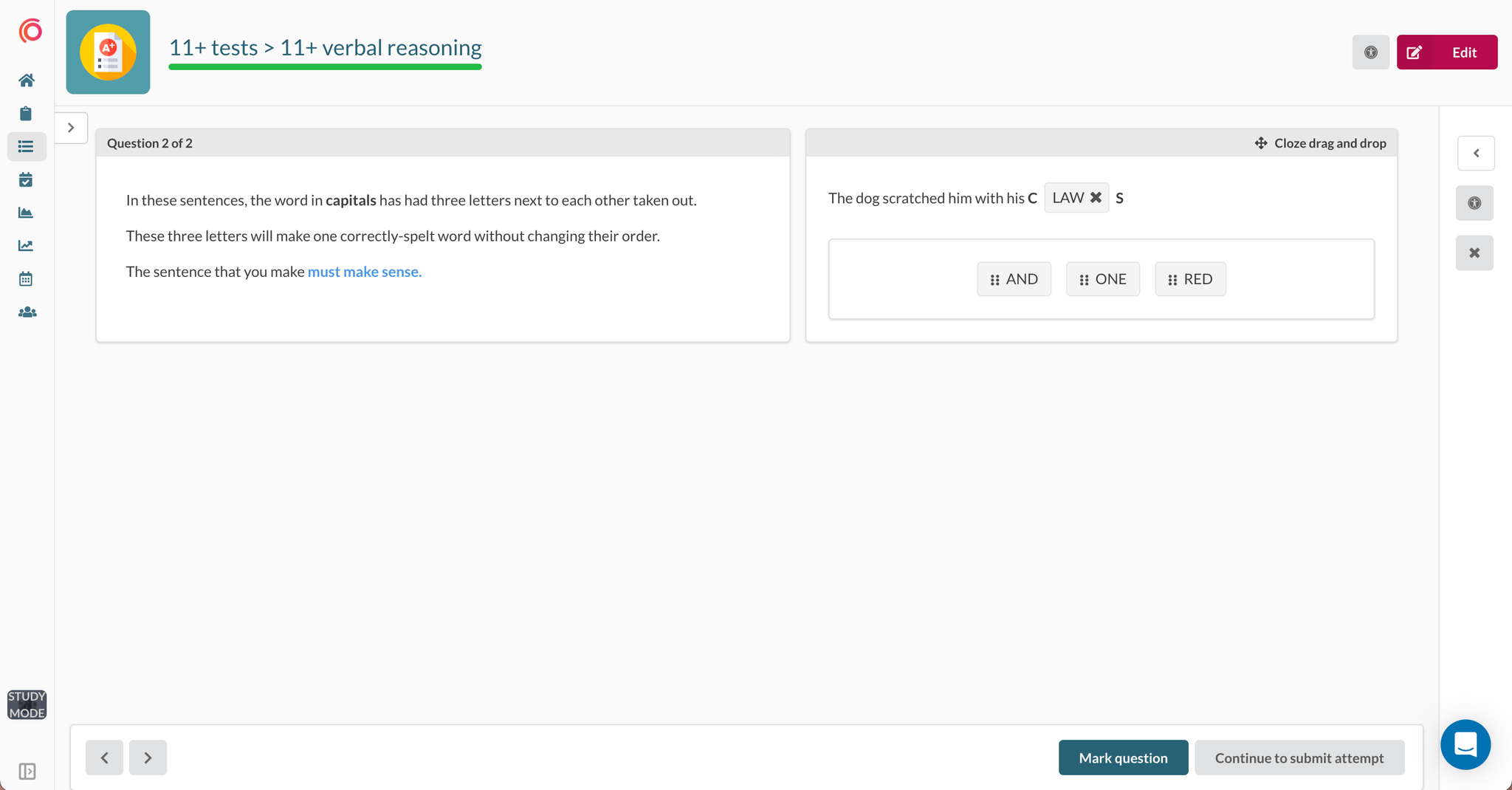
Task: Click the Edit button
Action: (x=1446, y=52)
